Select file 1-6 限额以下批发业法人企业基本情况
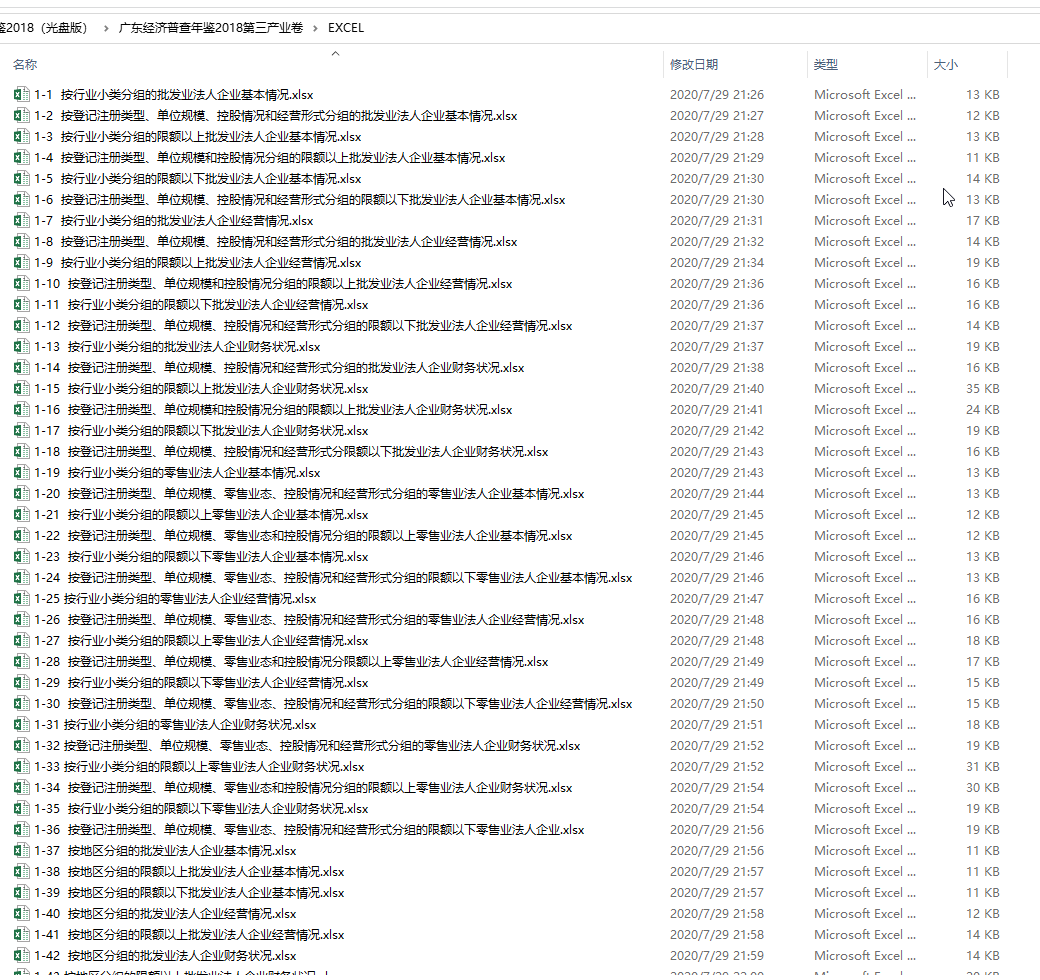The width and height of the screenshot is (1040, 980). (300, 200)
